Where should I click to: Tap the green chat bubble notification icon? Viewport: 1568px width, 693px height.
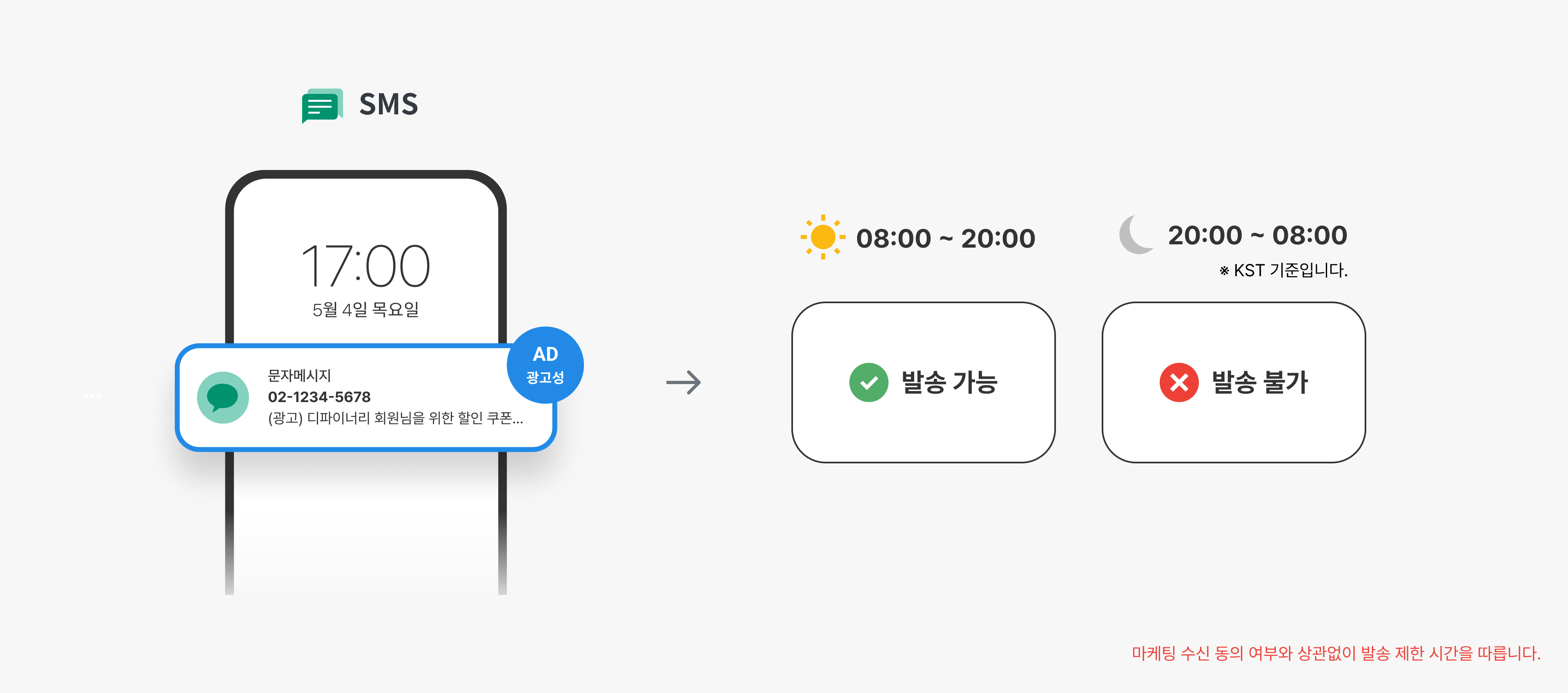pyautogui.click(x=223, y=397)
